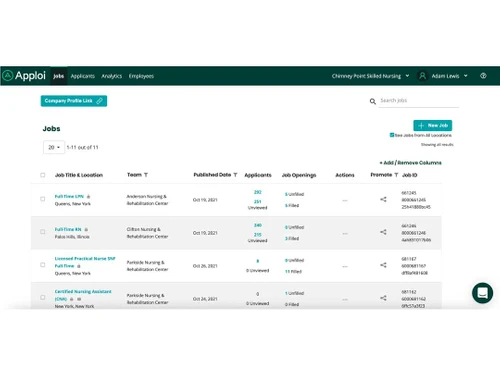Click the search magnifier icon
Screen dimensions: 500x375
(x=373, y=101)
